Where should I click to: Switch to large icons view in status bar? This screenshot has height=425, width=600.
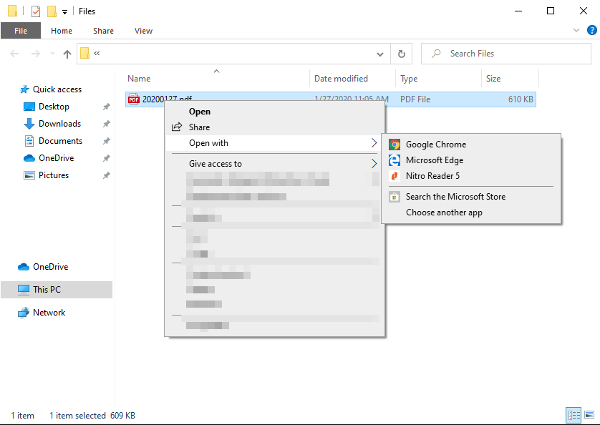pyautogui.click(x=589, y=415)
